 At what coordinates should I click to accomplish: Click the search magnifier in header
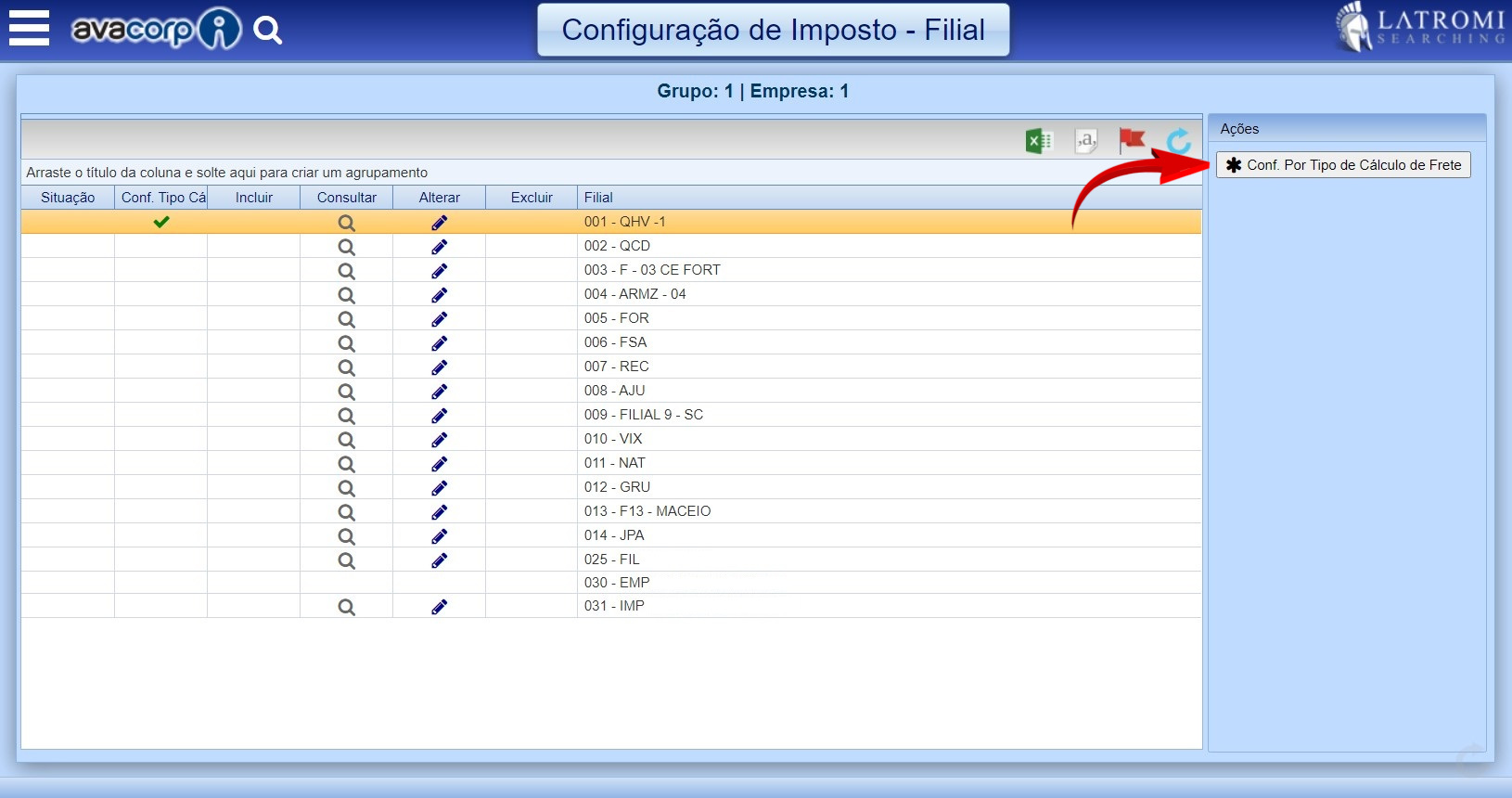pos(267,31)
